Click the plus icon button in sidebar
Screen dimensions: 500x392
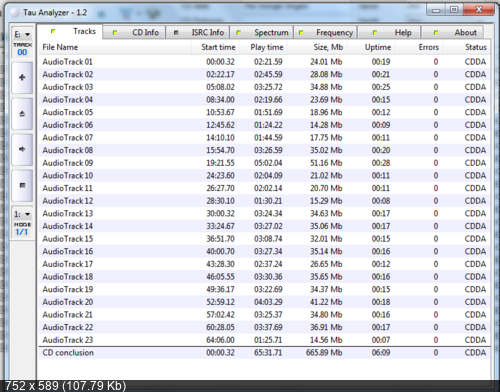pos(22,78)
